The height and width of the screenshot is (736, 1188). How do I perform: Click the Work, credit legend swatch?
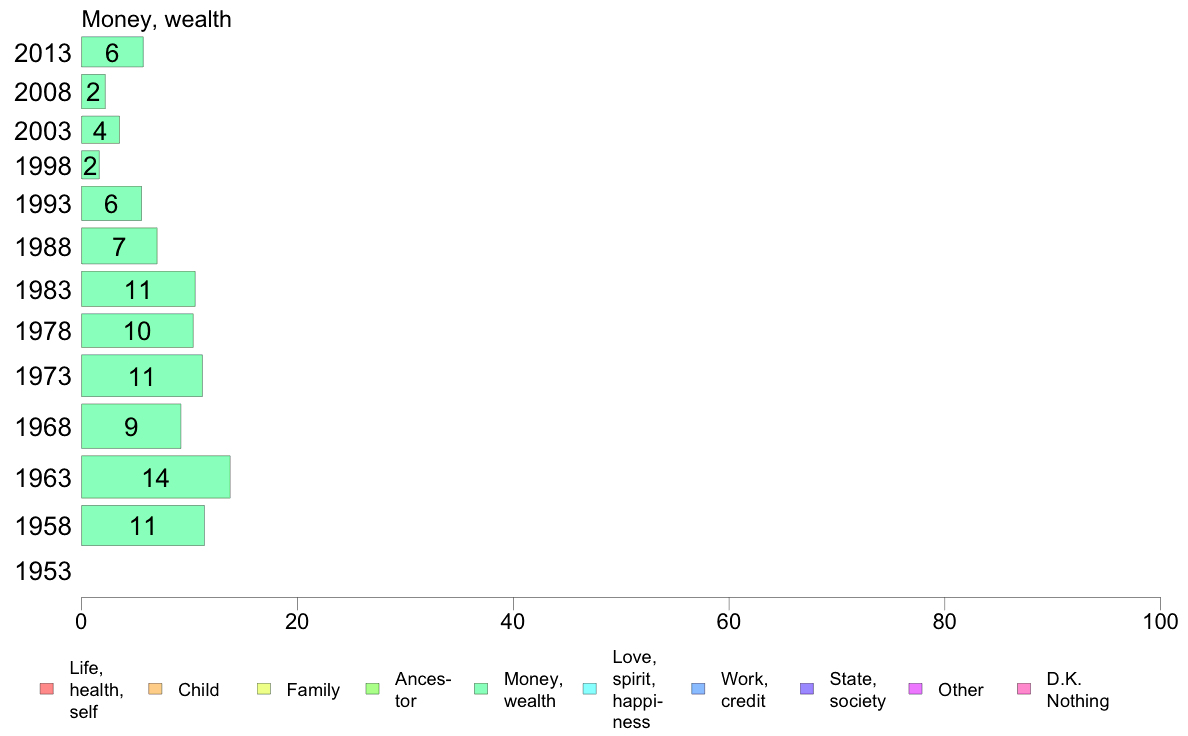[x=699, y=689]
